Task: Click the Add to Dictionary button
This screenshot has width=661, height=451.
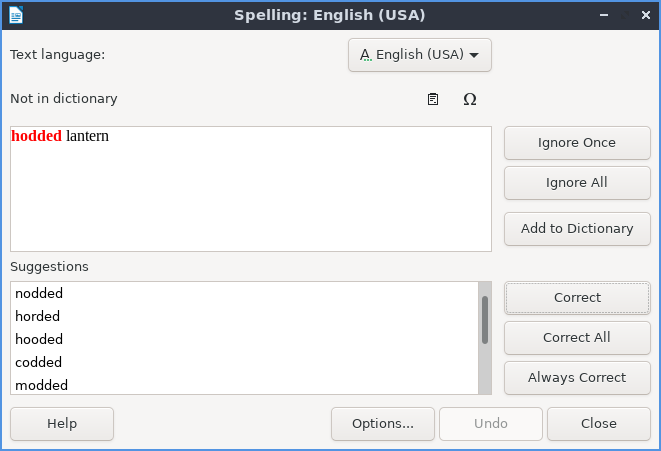Action: (577, 228)
